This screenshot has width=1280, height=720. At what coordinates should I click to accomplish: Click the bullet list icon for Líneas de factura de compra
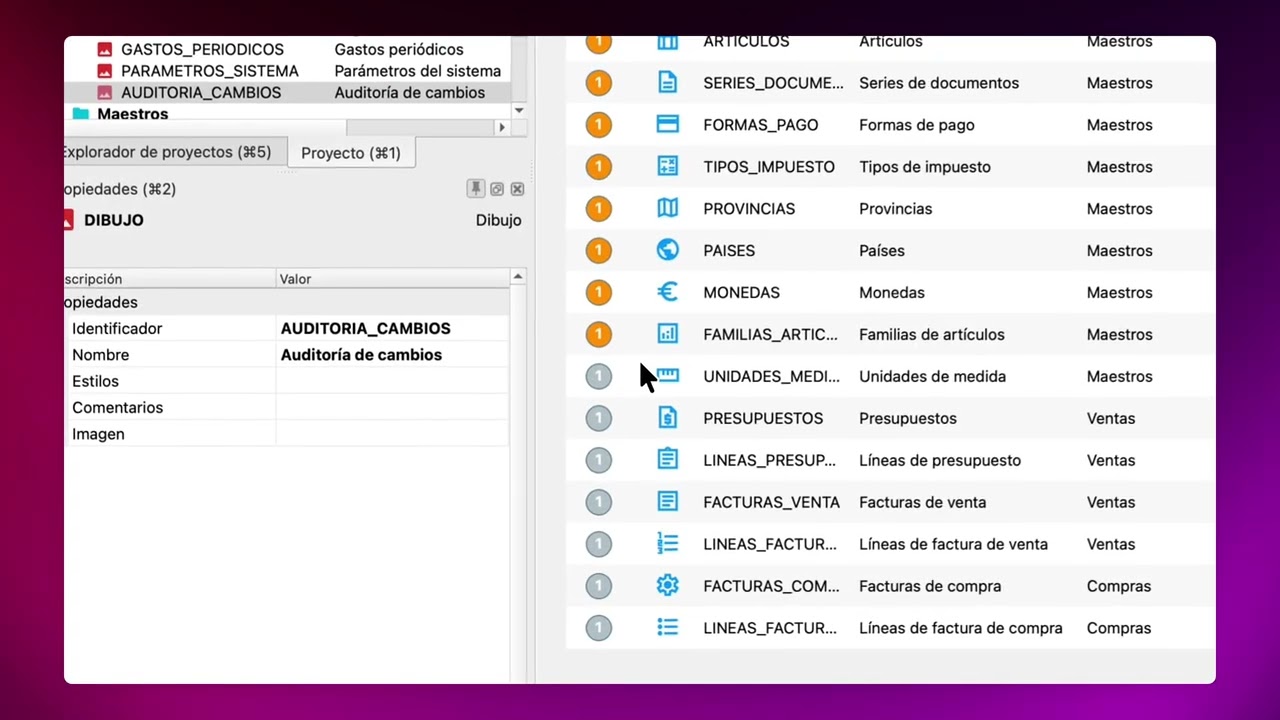[667, 628]
